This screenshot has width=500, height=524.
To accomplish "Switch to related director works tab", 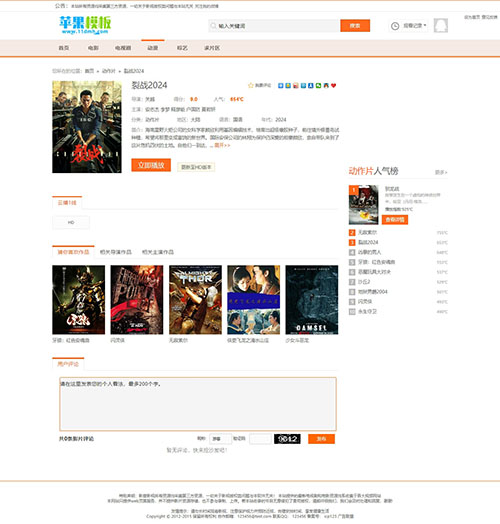I will pyautogui.click(x=116, y=252).
